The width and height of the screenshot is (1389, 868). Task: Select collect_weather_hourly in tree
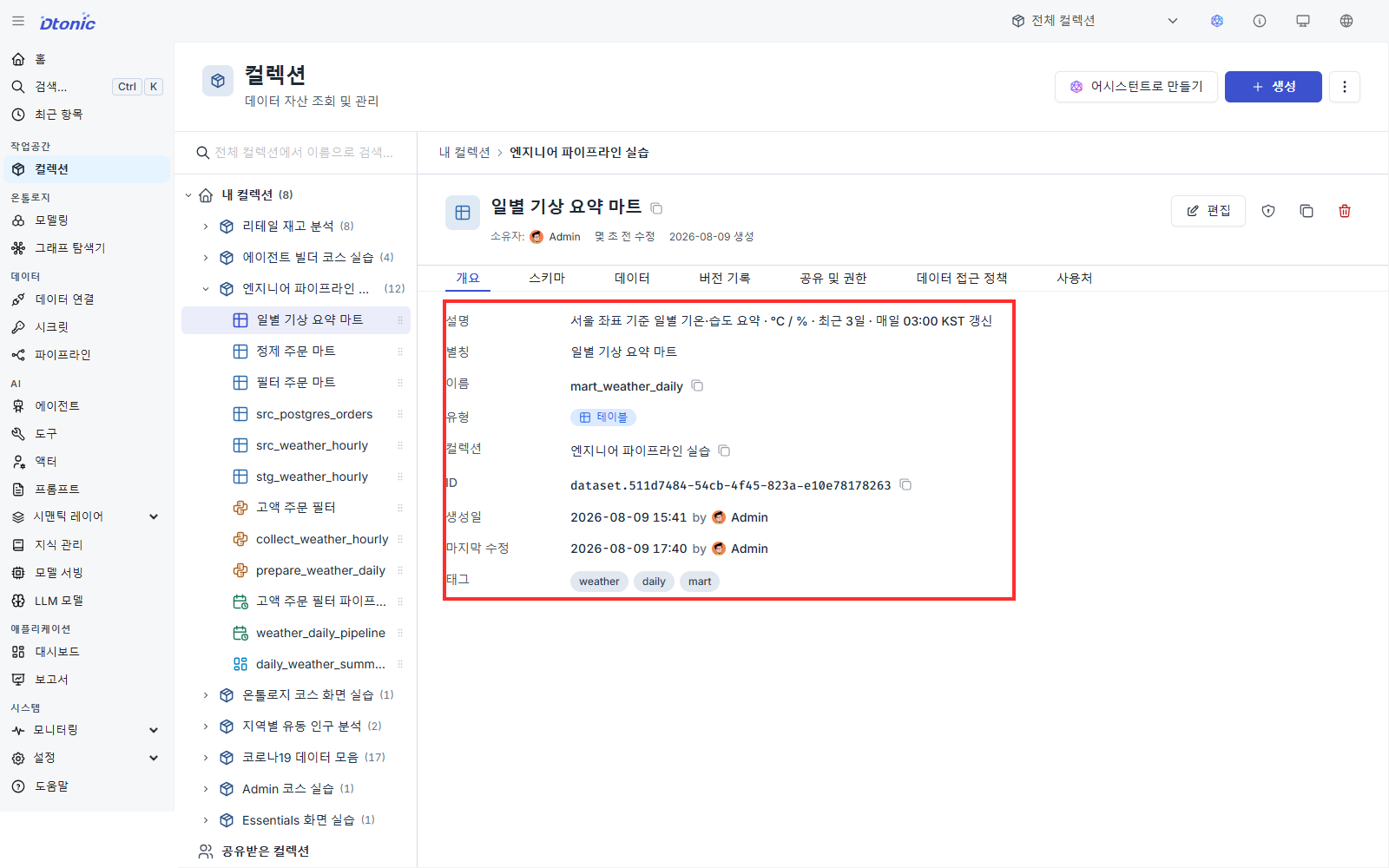(x=296, y=539)
